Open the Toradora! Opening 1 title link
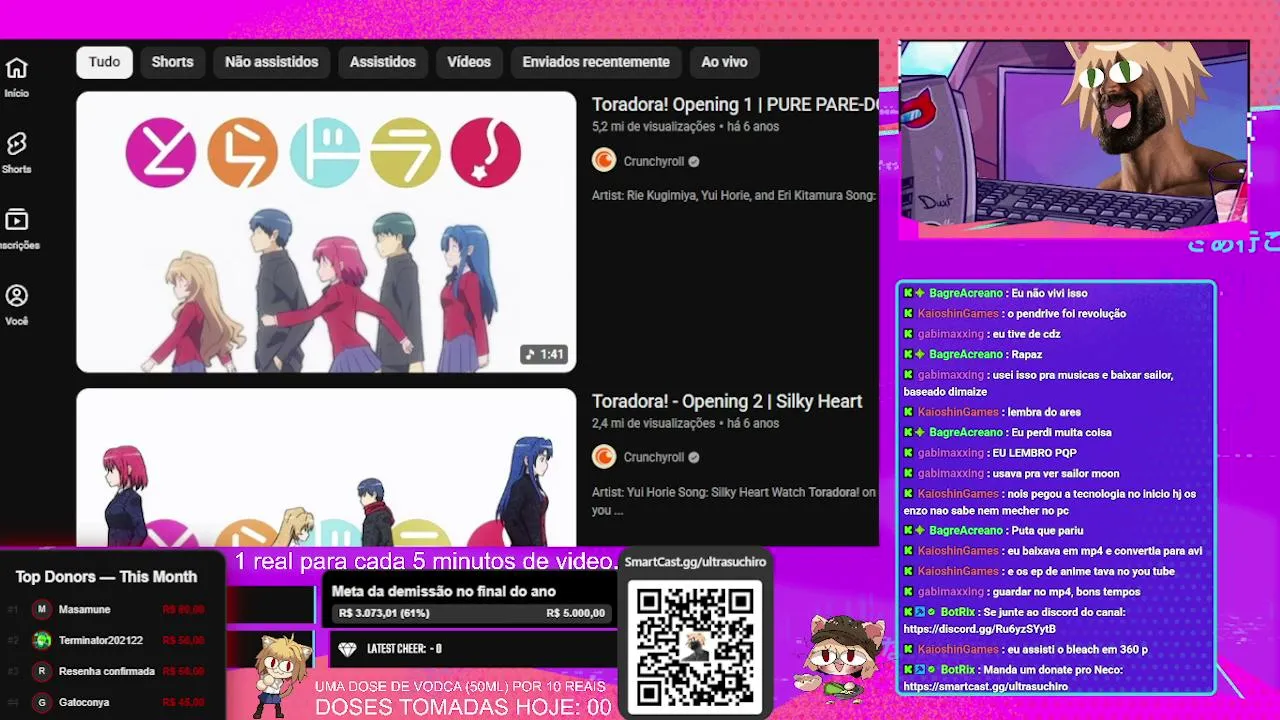The width and height of the screenshot is (1280, 720). tap(735, 104)
